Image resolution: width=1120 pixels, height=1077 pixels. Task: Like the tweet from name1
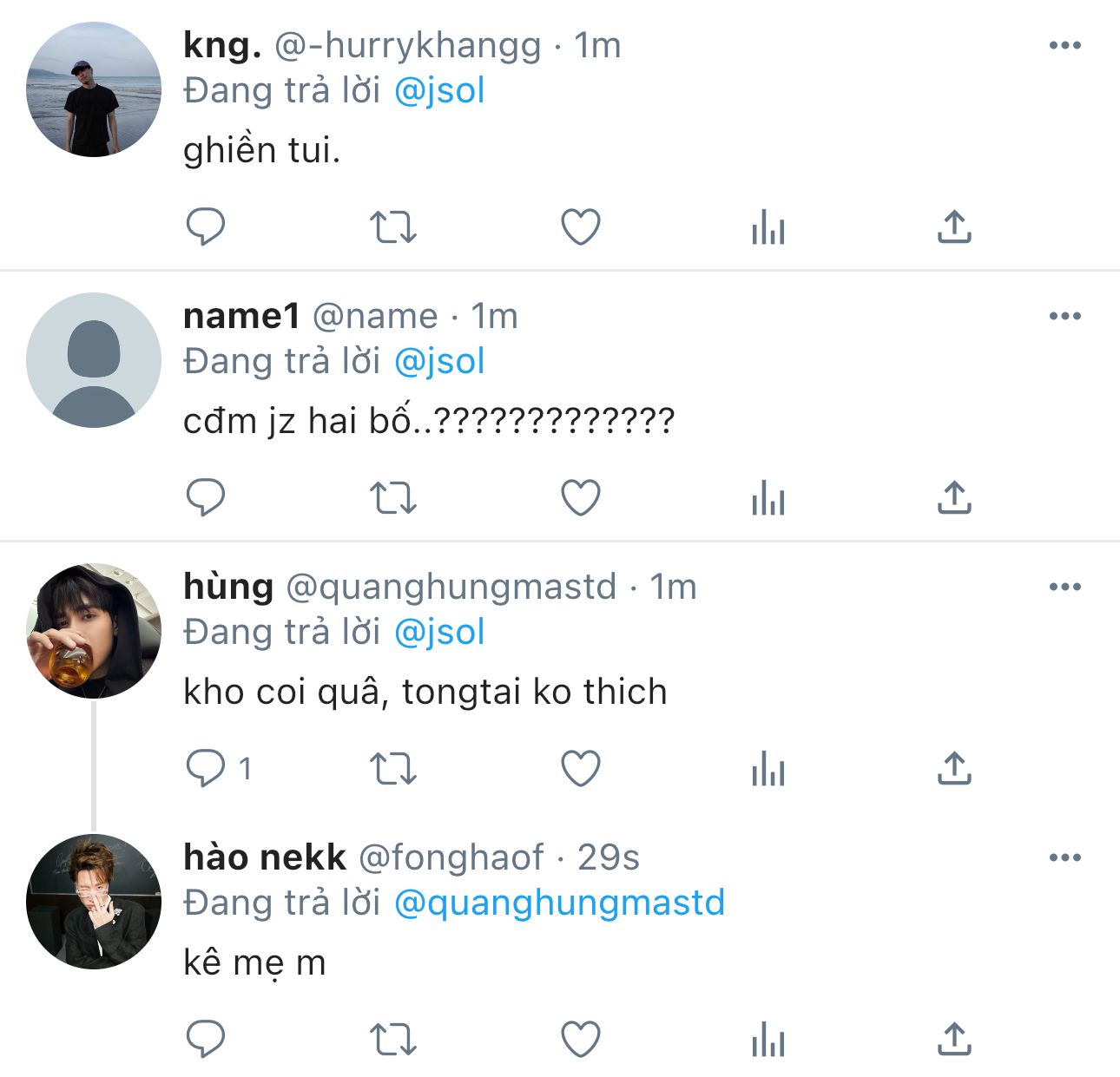click(x=581, y=498)
